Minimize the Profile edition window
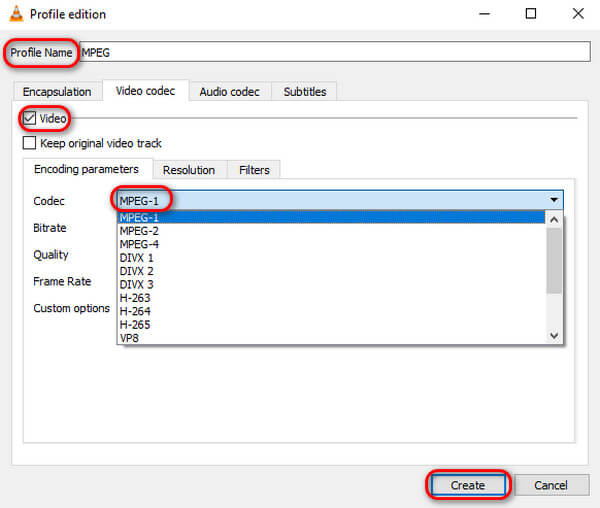This screenshot has width=600, height=508. coord(484,14)
